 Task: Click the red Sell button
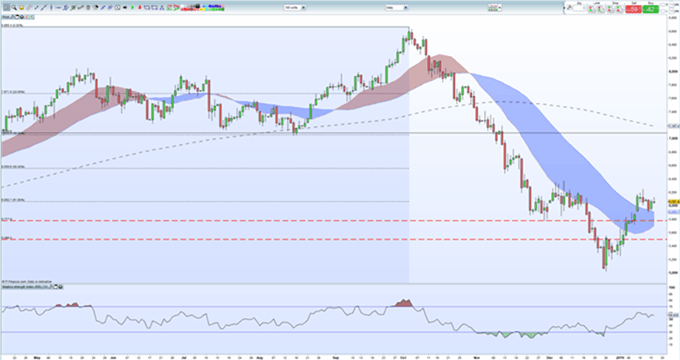click(633, 9)
